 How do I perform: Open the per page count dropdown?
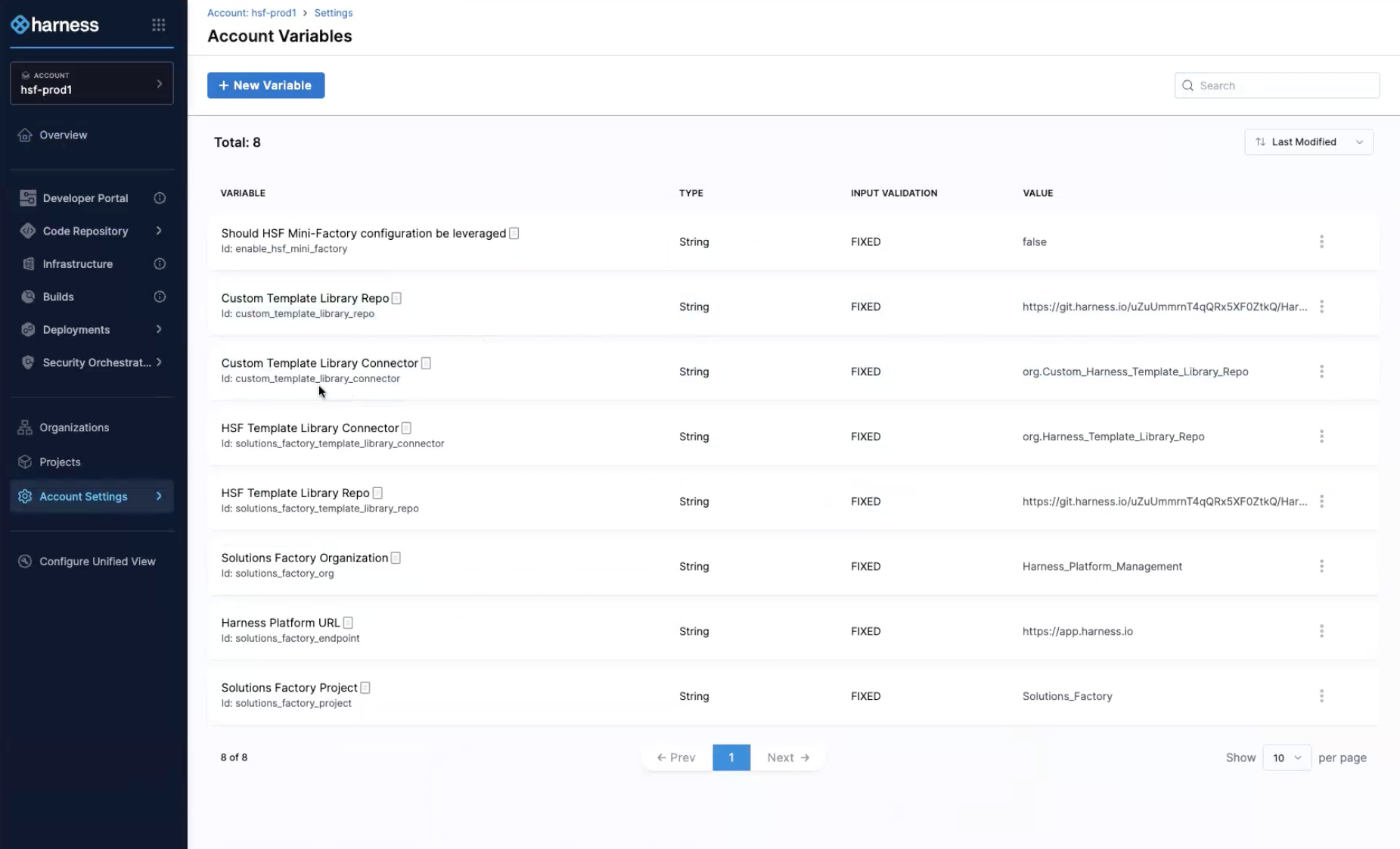(x=1286, y=757)
